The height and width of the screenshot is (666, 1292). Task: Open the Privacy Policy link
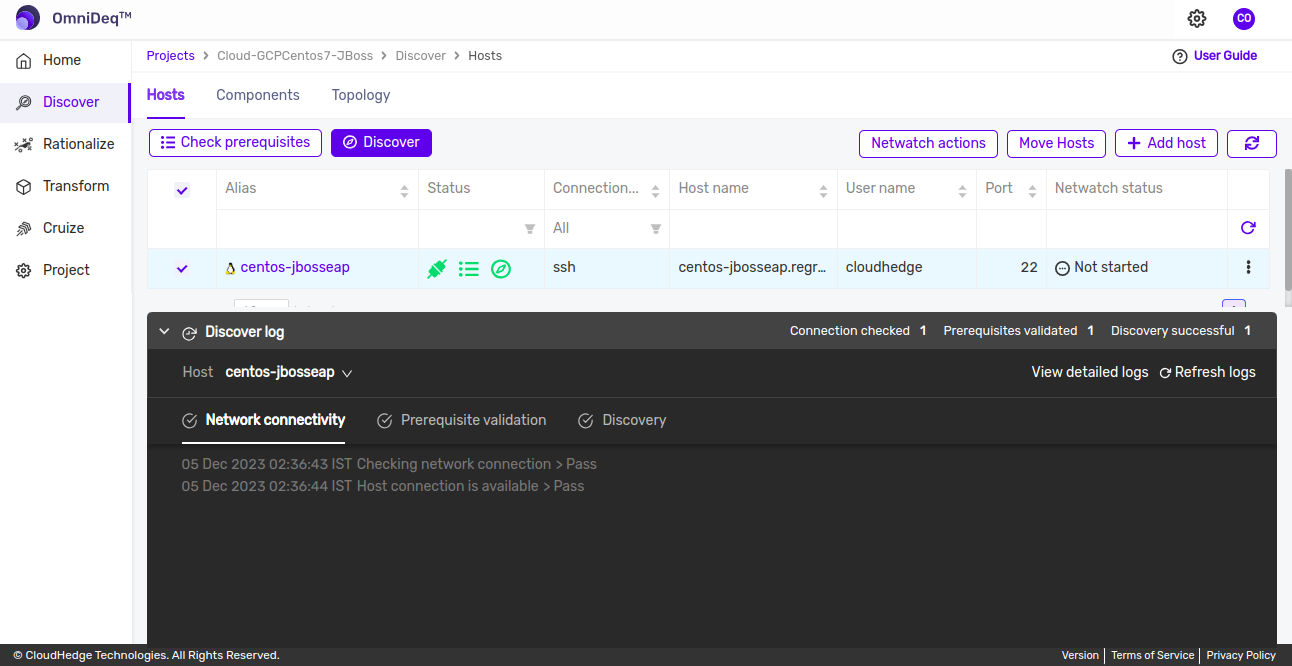1241,655
